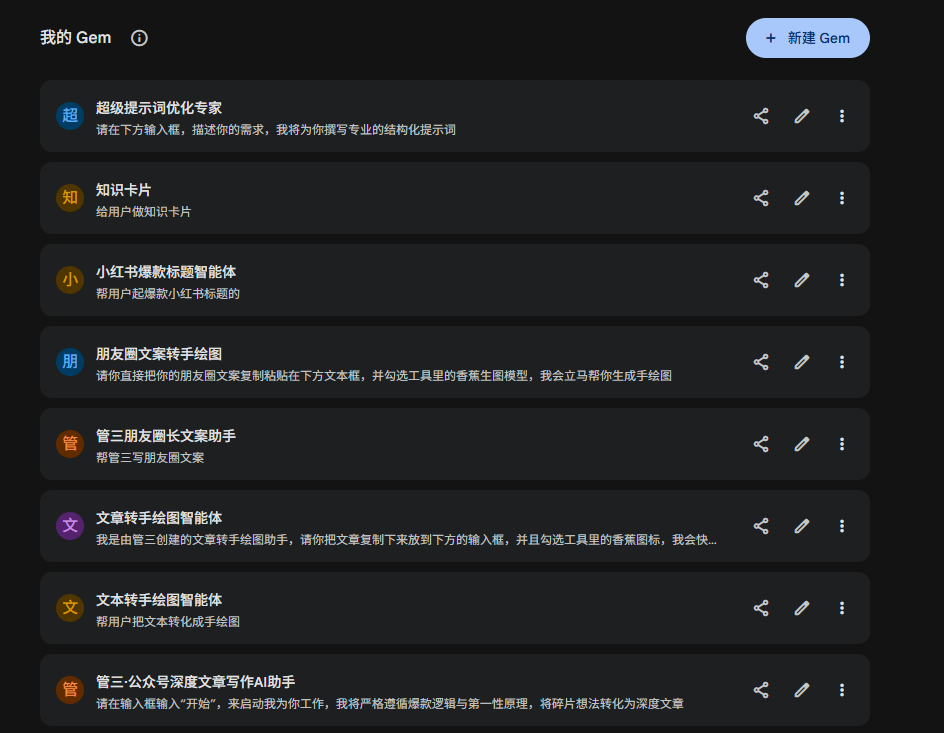
Task: Open more options for 超级提示词优化专家
Action: tap(842, 116)
